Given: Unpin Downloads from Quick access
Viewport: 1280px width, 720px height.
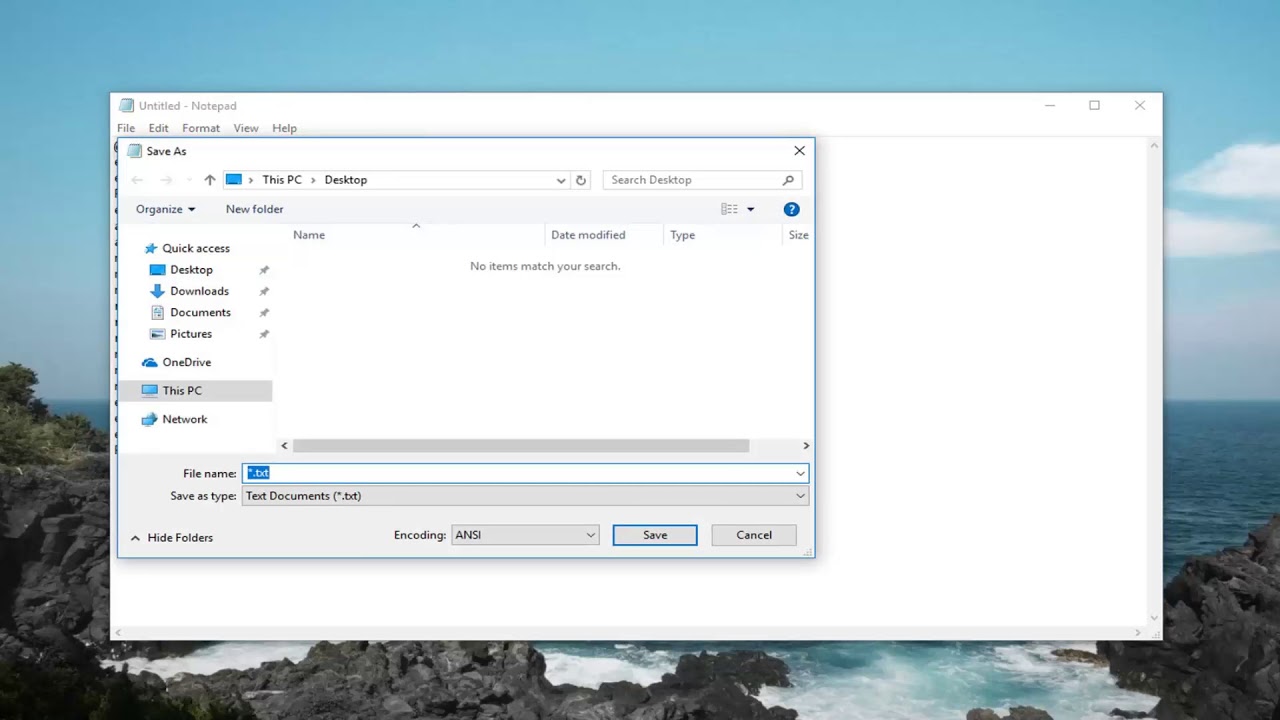Looking at the screenshot, I should tap(264, 291).
